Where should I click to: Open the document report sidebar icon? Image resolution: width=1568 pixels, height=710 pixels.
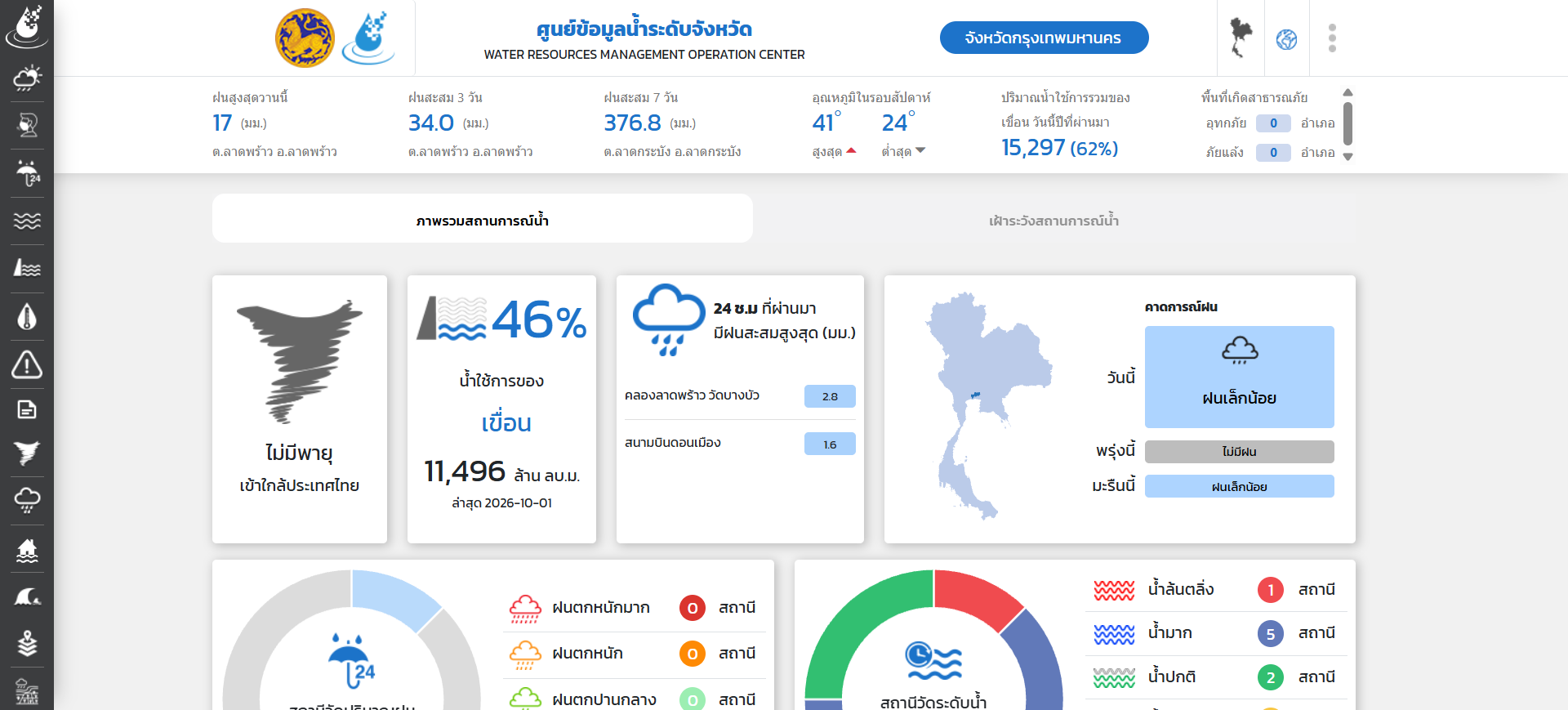click(27, 409)
